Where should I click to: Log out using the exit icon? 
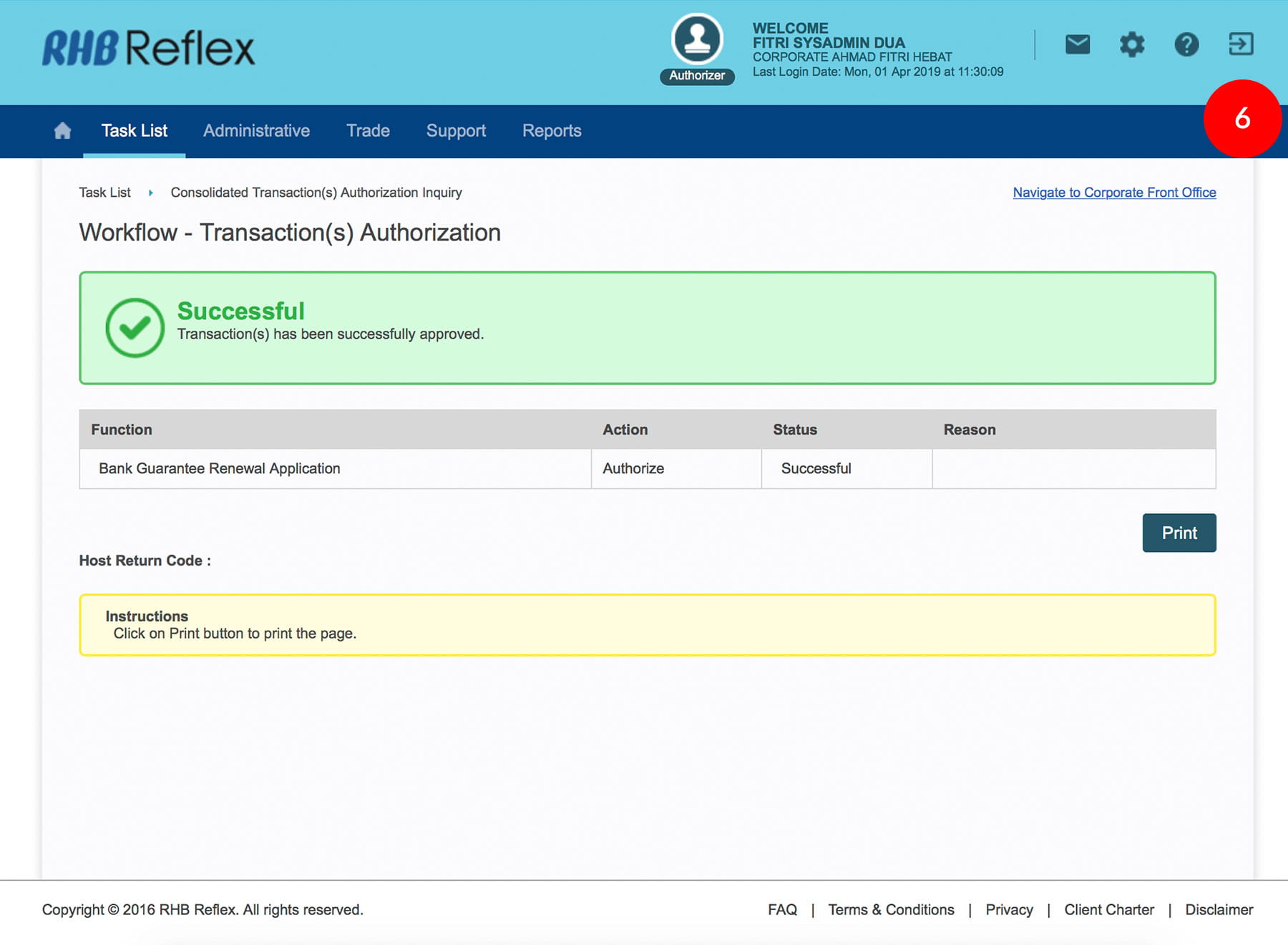pyautogui.click(x=1240, y=44)
